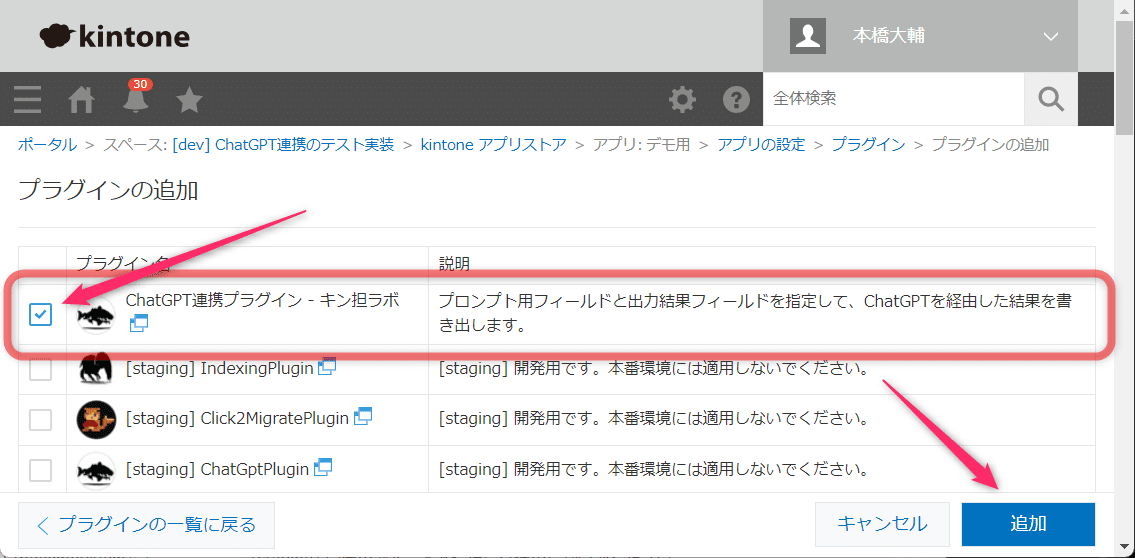
Task: Click the Click2MigratePlugin thumbnail image
Action: point(96,419)
